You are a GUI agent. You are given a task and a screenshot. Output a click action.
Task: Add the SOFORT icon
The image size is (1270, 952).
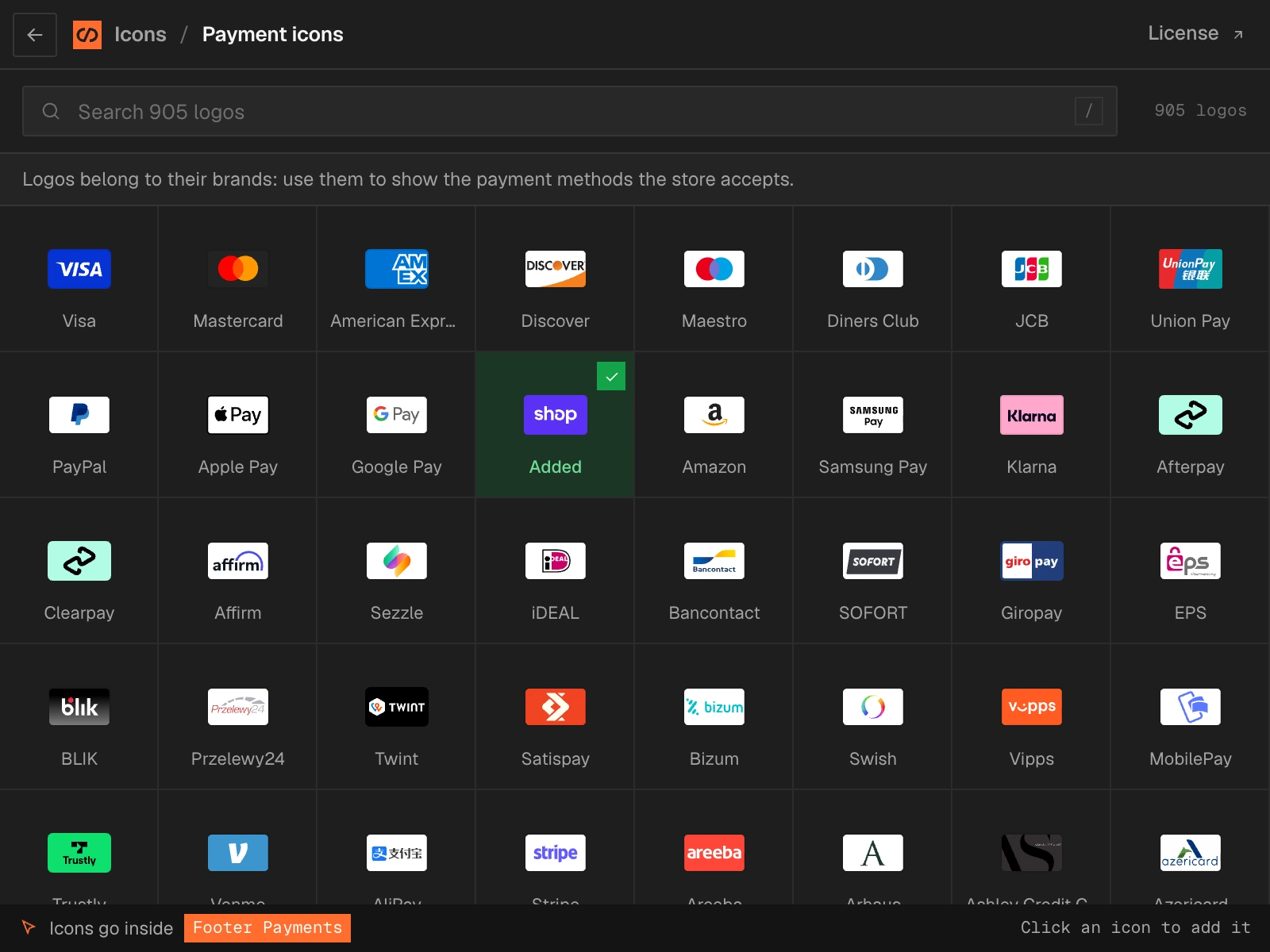tap(873, 570)
